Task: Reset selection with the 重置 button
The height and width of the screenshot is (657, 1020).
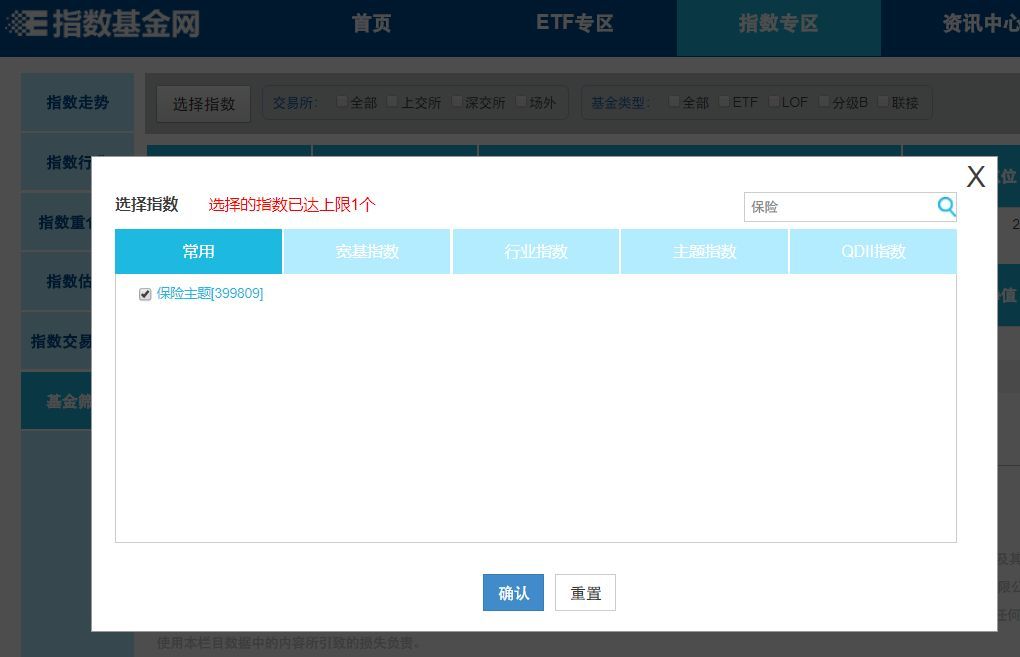Action: coord(585,593)
